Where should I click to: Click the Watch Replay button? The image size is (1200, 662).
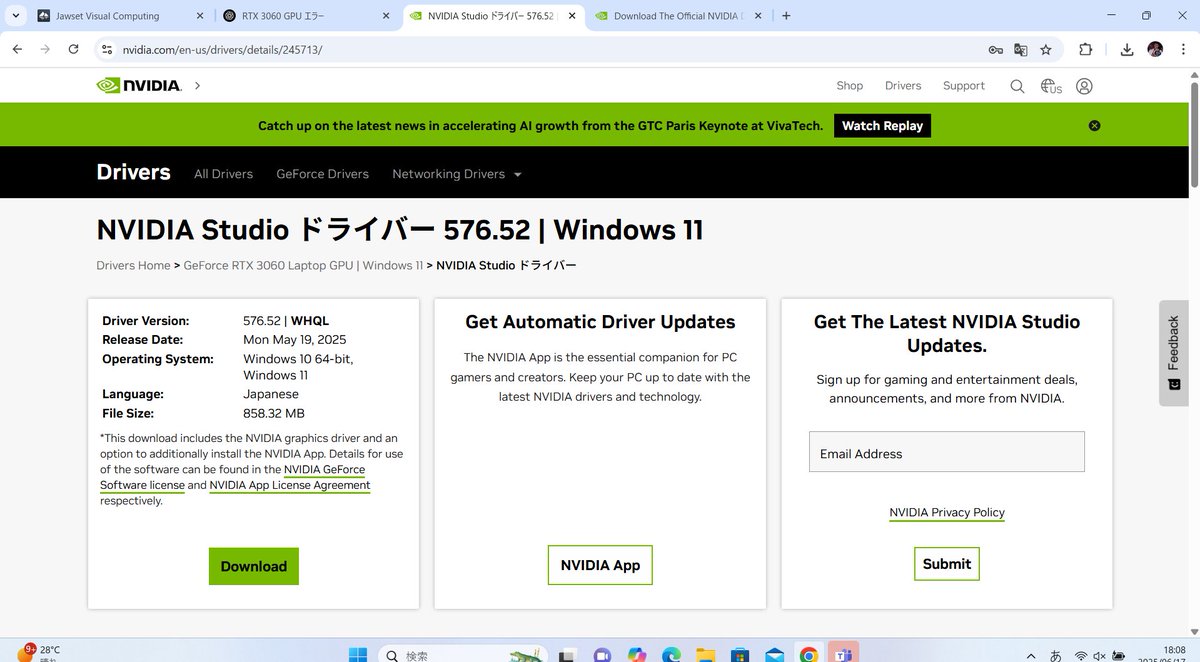pyautogui.click(x=882, y=126)
